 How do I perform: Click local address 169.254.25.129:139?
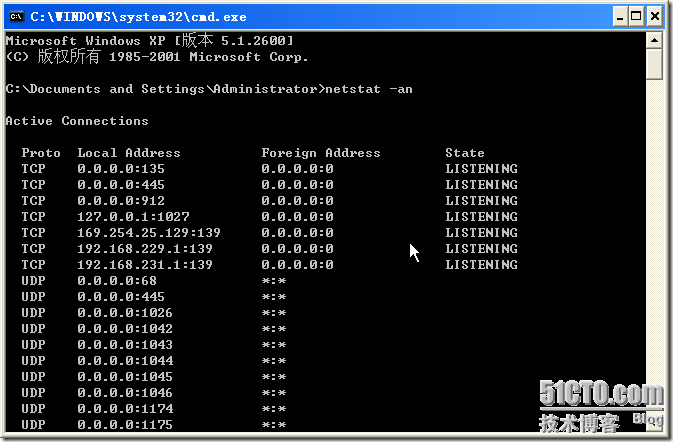[x=149, y=233]
